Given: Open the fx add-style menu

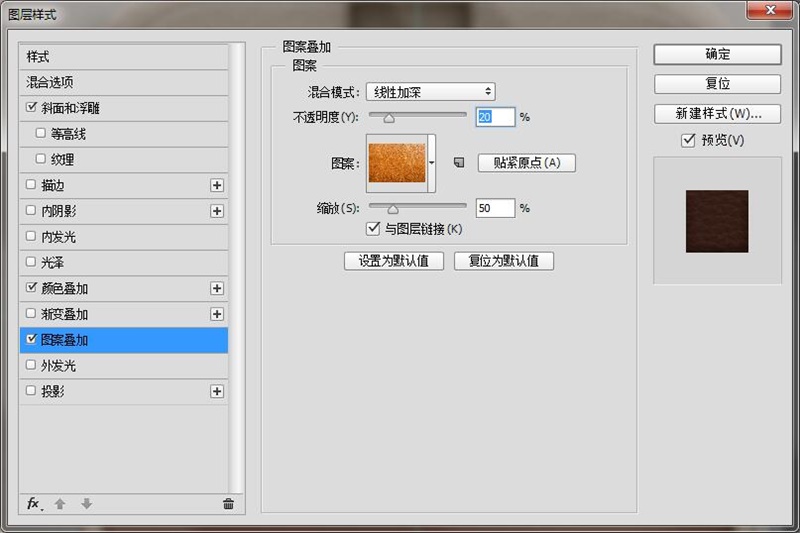Looking at the screenshot, I should [34, 504].
